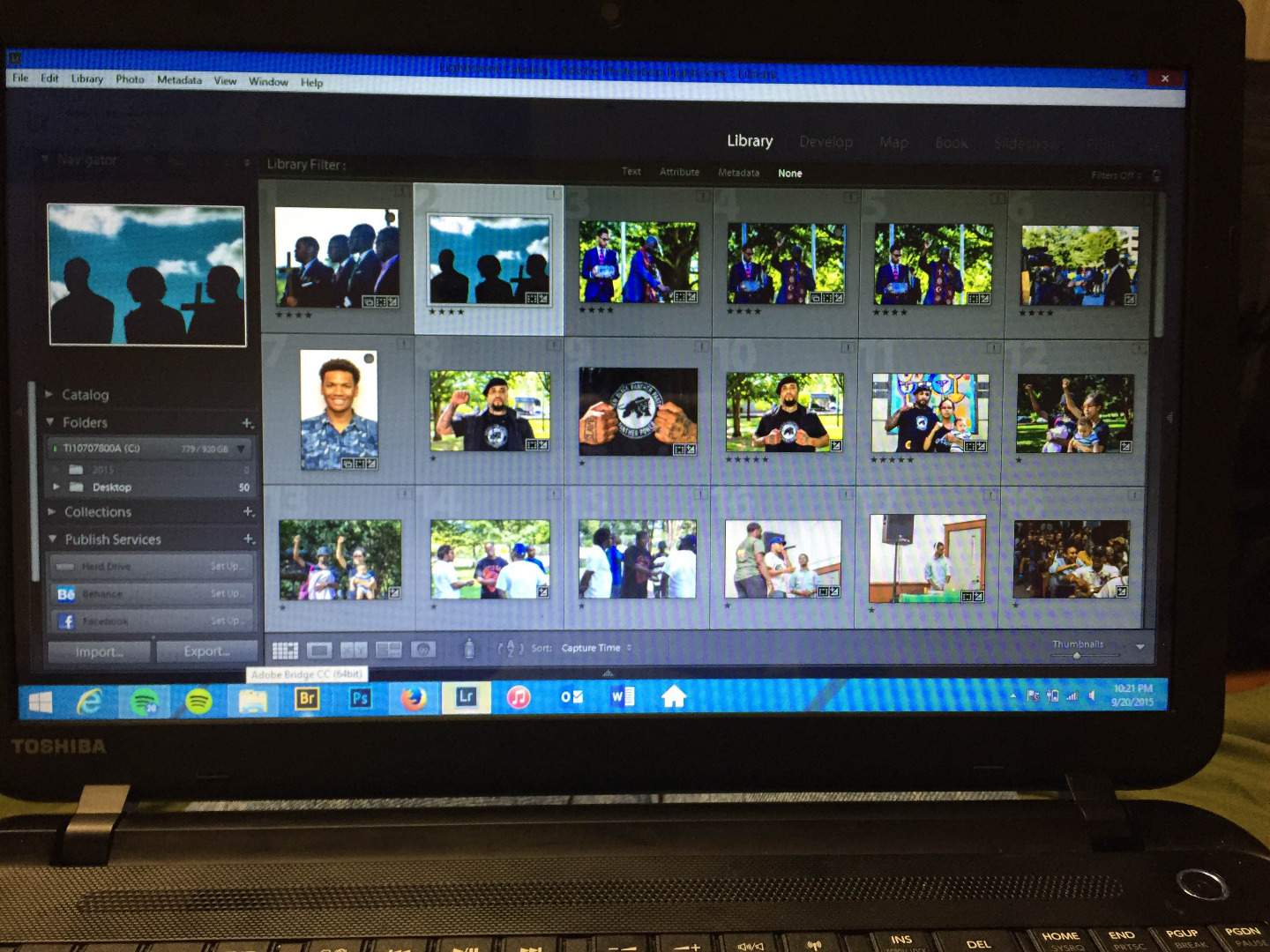This screenshot has width=1270, height=952.
Task: Select None in Library Filter bar
Action: point(790,174)
